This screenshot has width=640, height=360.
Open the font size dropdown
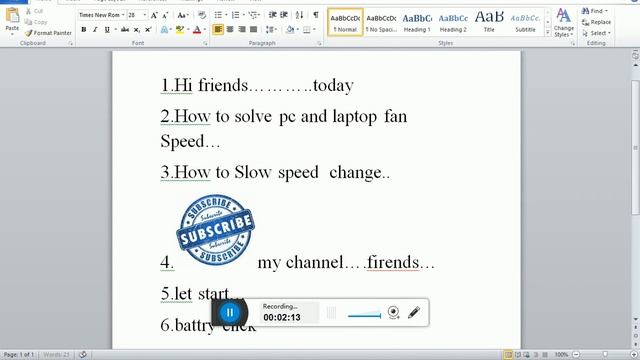coord(144,15)
